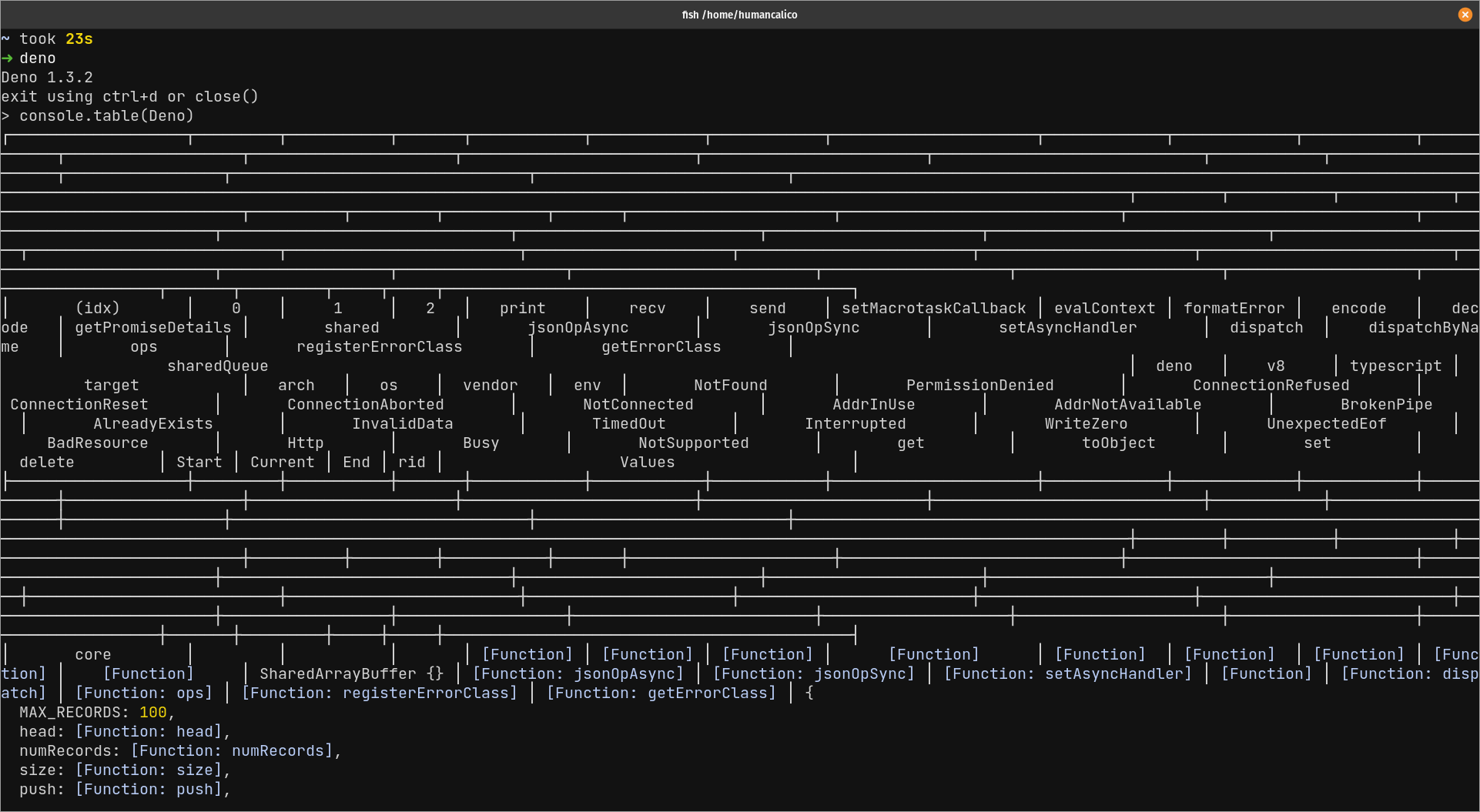The image size is (1480, 812).
Task: Click the 'deno' command text
Action: point(38,58)
